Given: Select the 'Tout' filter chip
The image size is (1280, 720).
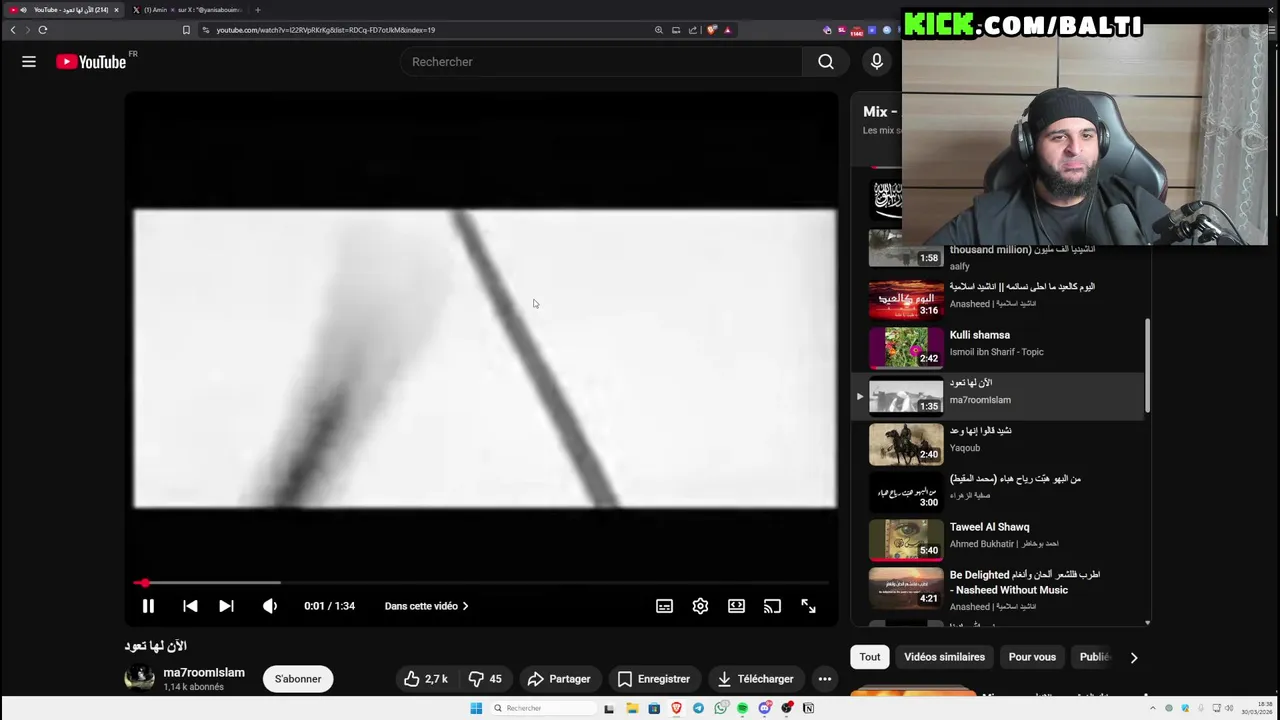Looking at the screenshot, I should 870,657.
